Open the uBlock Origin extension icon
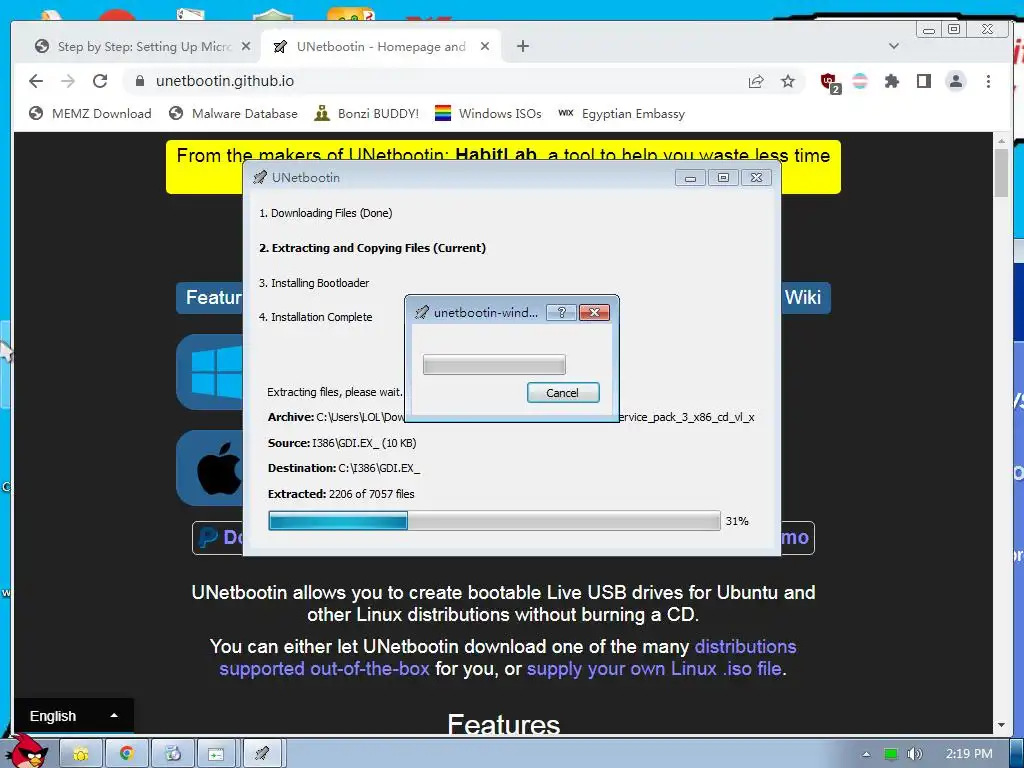This screenshot has height=768, width=1024. (x=830, y=82)
